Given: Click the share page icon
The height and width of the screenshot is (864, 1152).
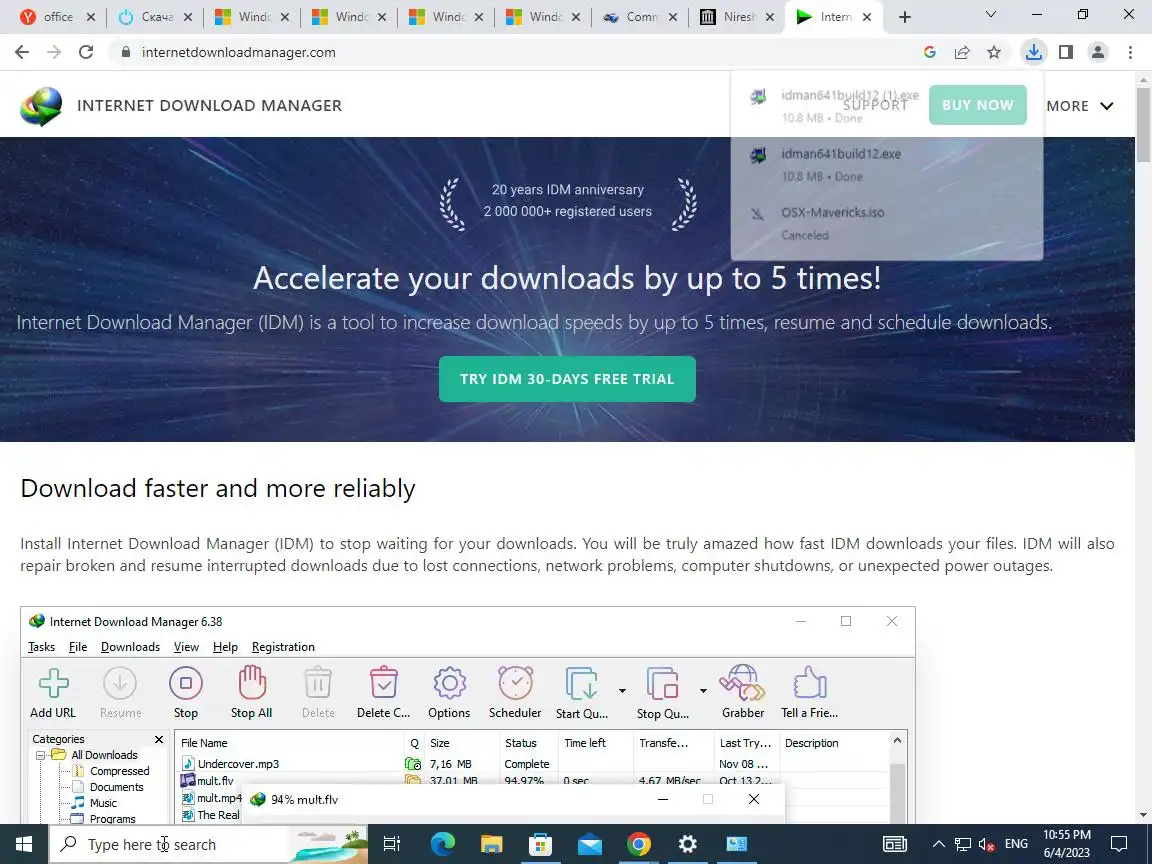Looking at the screenshot, I should tap(962, 52).
